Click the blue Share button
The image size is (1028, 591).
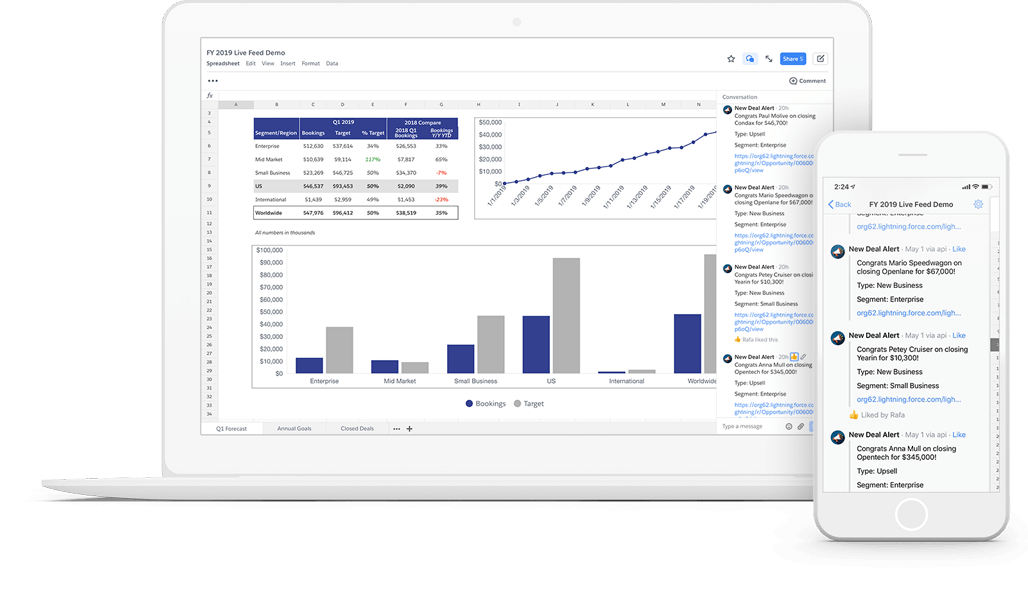(x=793, y=59)
